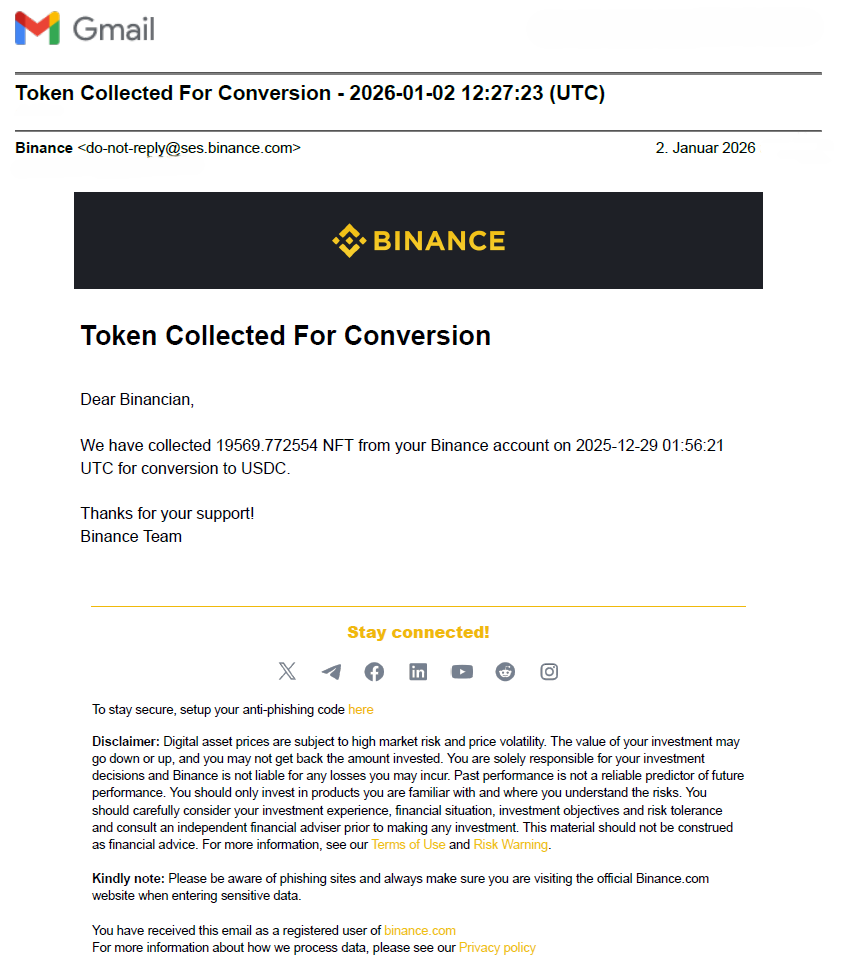Follow the Risk Warning link
849x964 pixels.
(510, 845)
